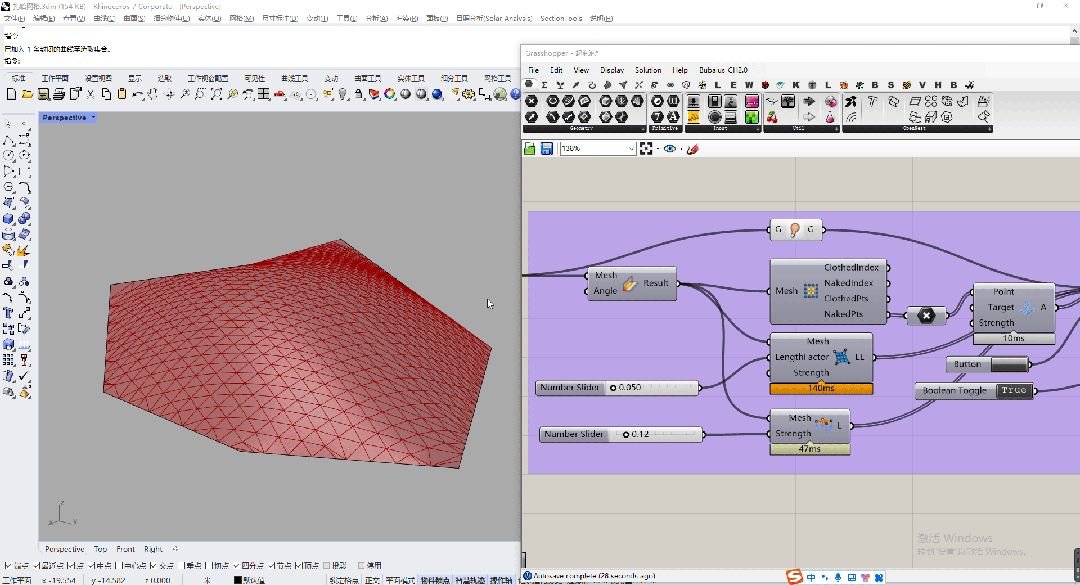Toggle the 中心点 osnap checkbox
The image size is (1080, 585).
point(121,566)
